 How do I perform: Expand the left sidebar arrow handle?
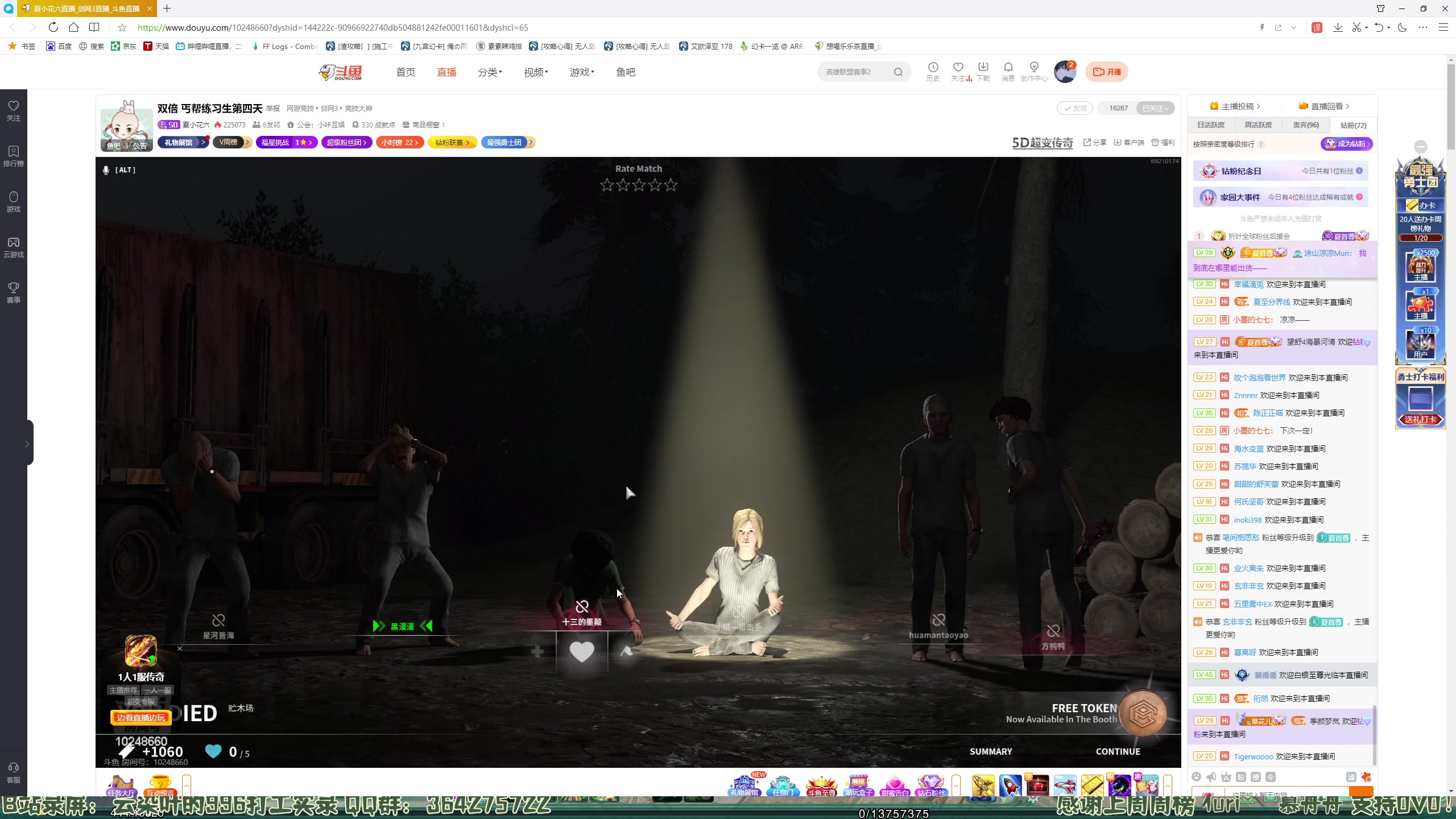pyautogui.click(x=27, y=444)
